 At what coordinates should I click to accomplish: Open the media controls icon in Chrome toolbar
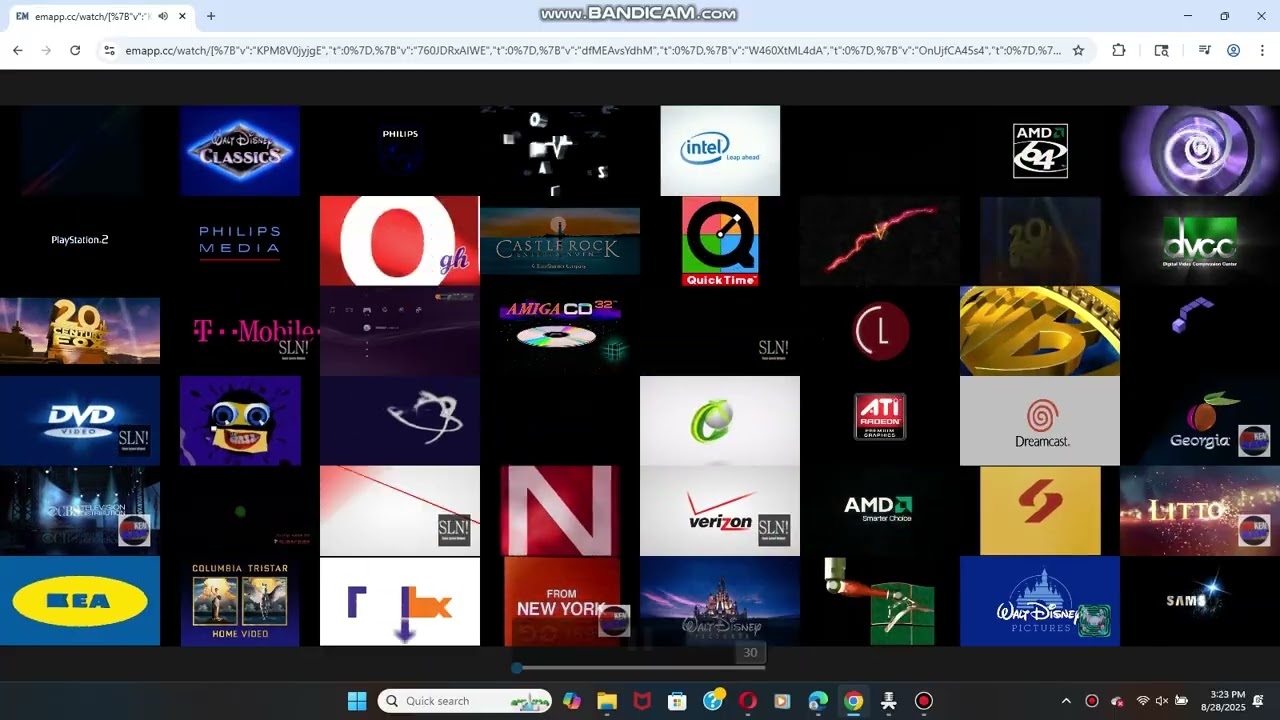[1205, 50]
